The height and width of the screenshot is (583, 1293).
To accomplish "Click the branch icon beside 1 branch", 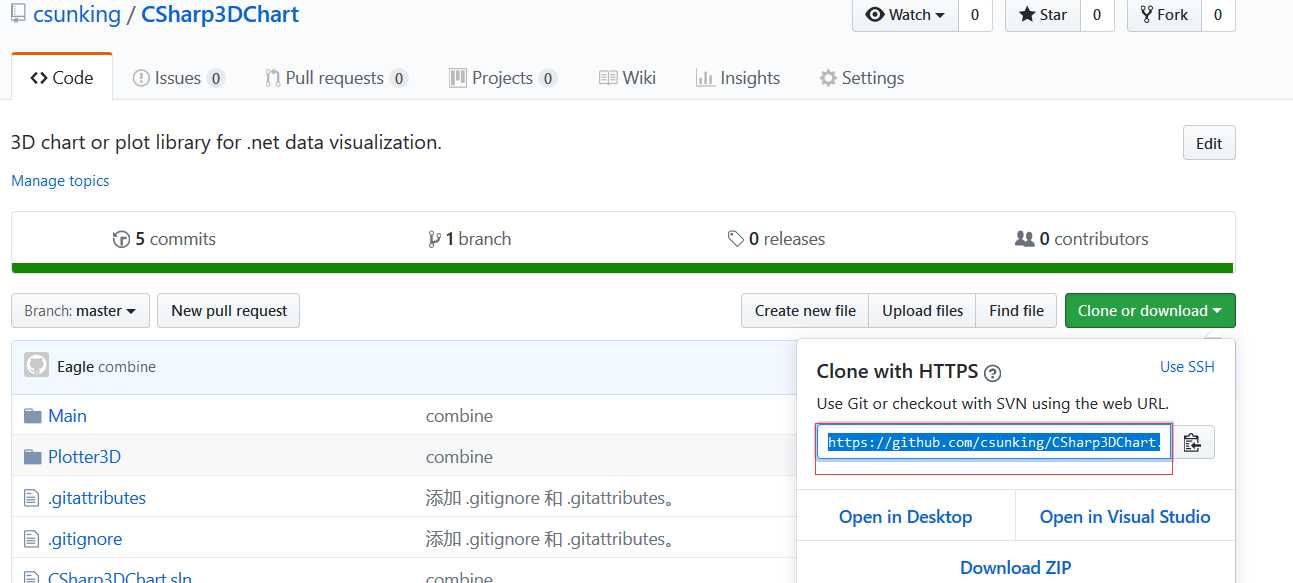I will coord(434,239).
